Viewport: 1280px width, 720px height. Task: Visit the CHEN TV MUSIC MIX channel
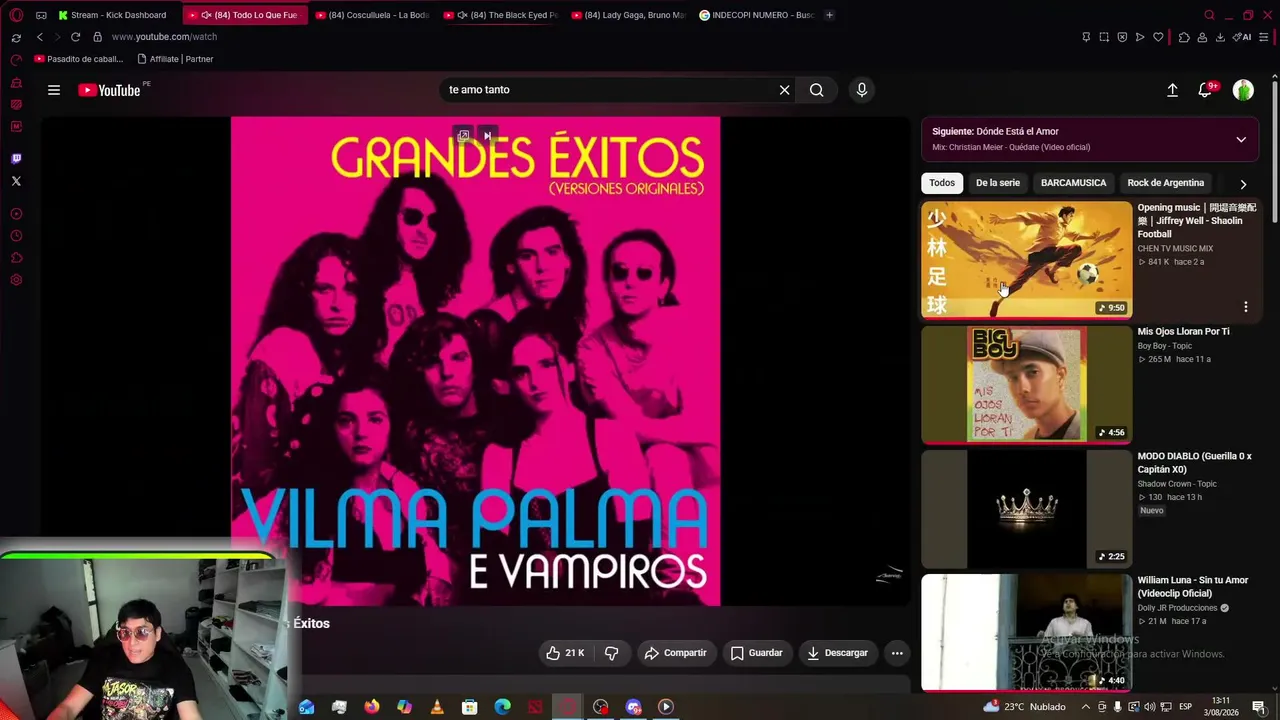[1175, 249]
